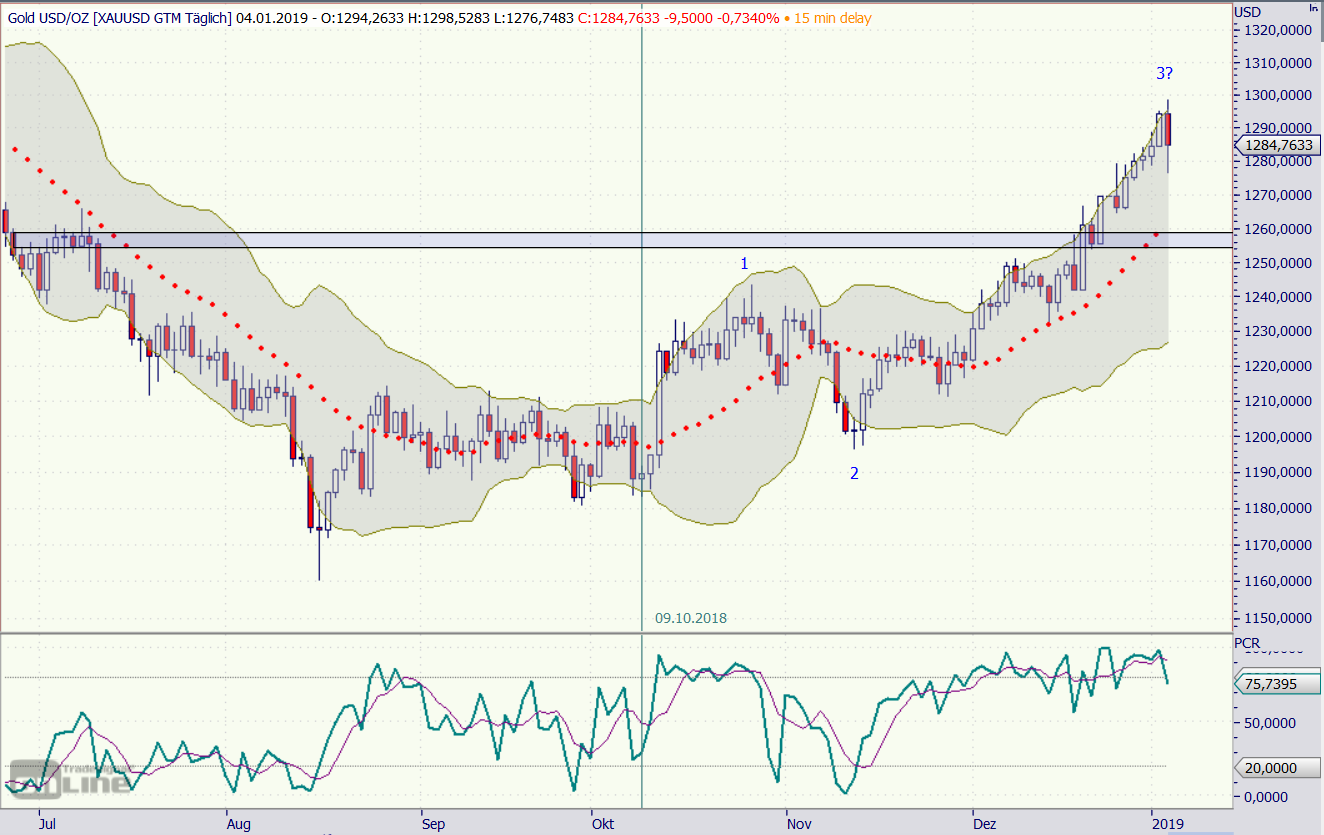1324x835 pixels.
Task: Click the '1200,0000' price axis value
Action: (1279, 437)
